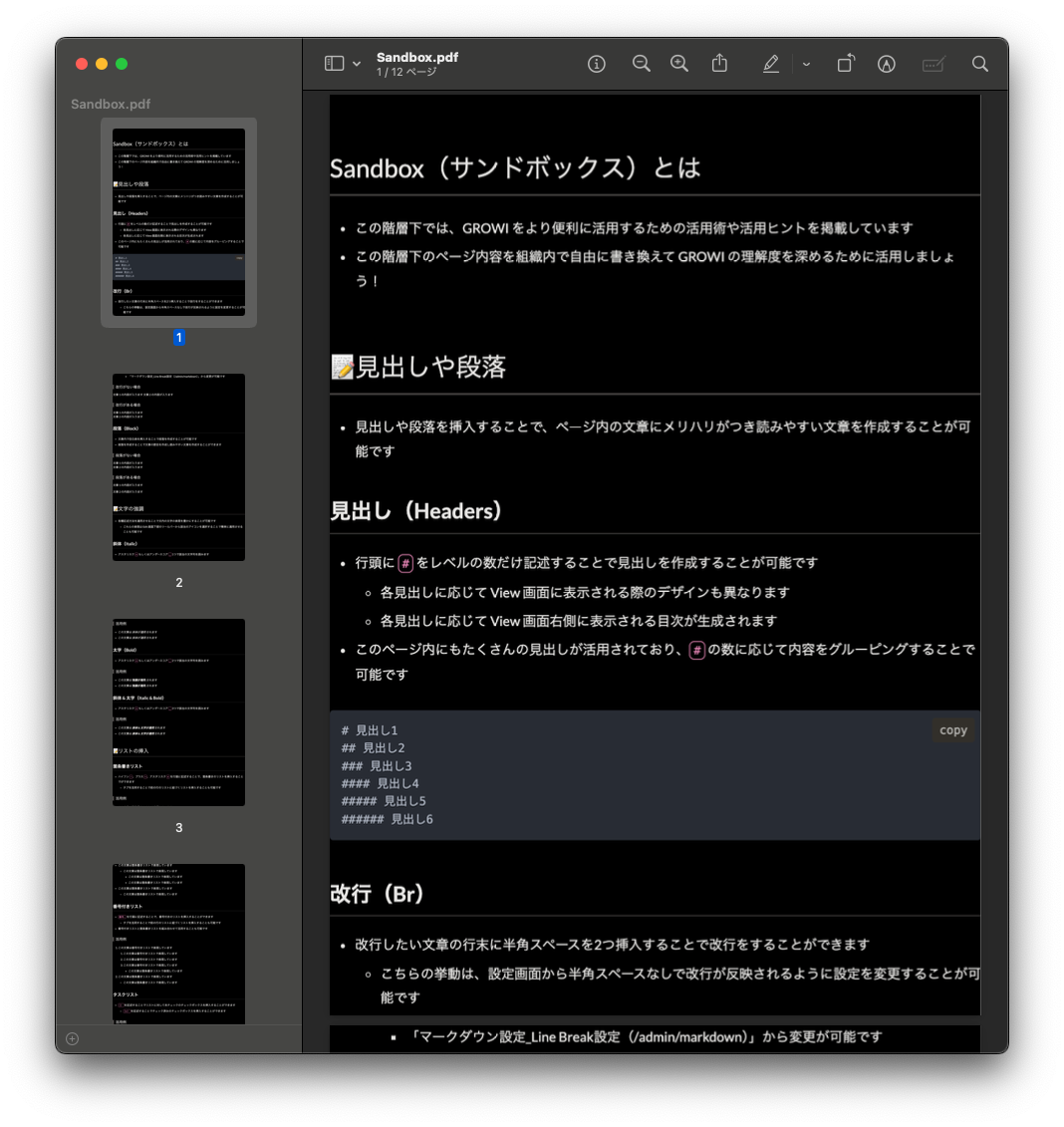The height and width of the screenshot is (1127, 1064).
Task: Toggle selection of page 1 thumbnail
Action: point(178,221)
